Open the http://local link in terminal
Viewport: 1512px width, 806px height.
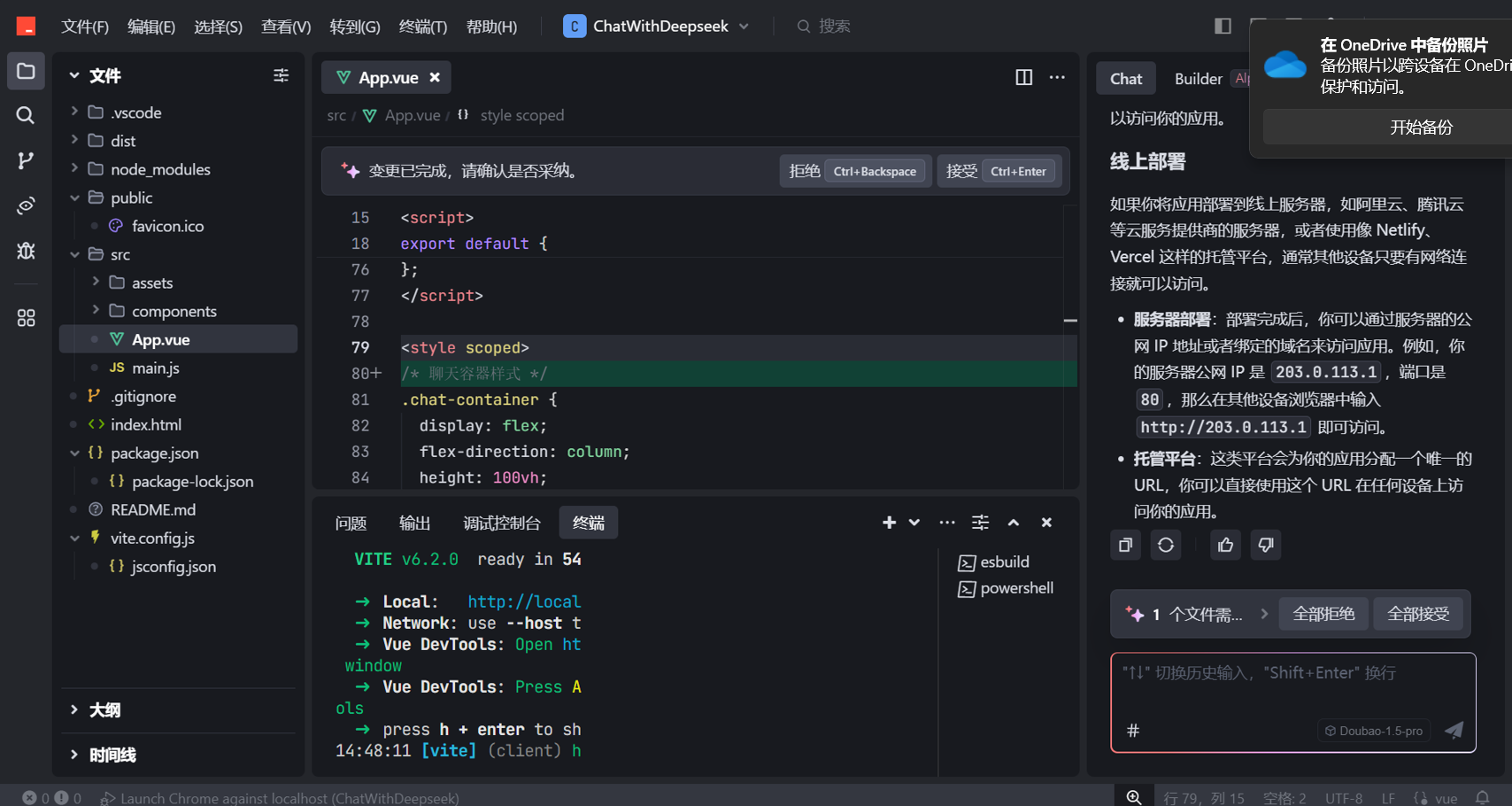point(524,601)
